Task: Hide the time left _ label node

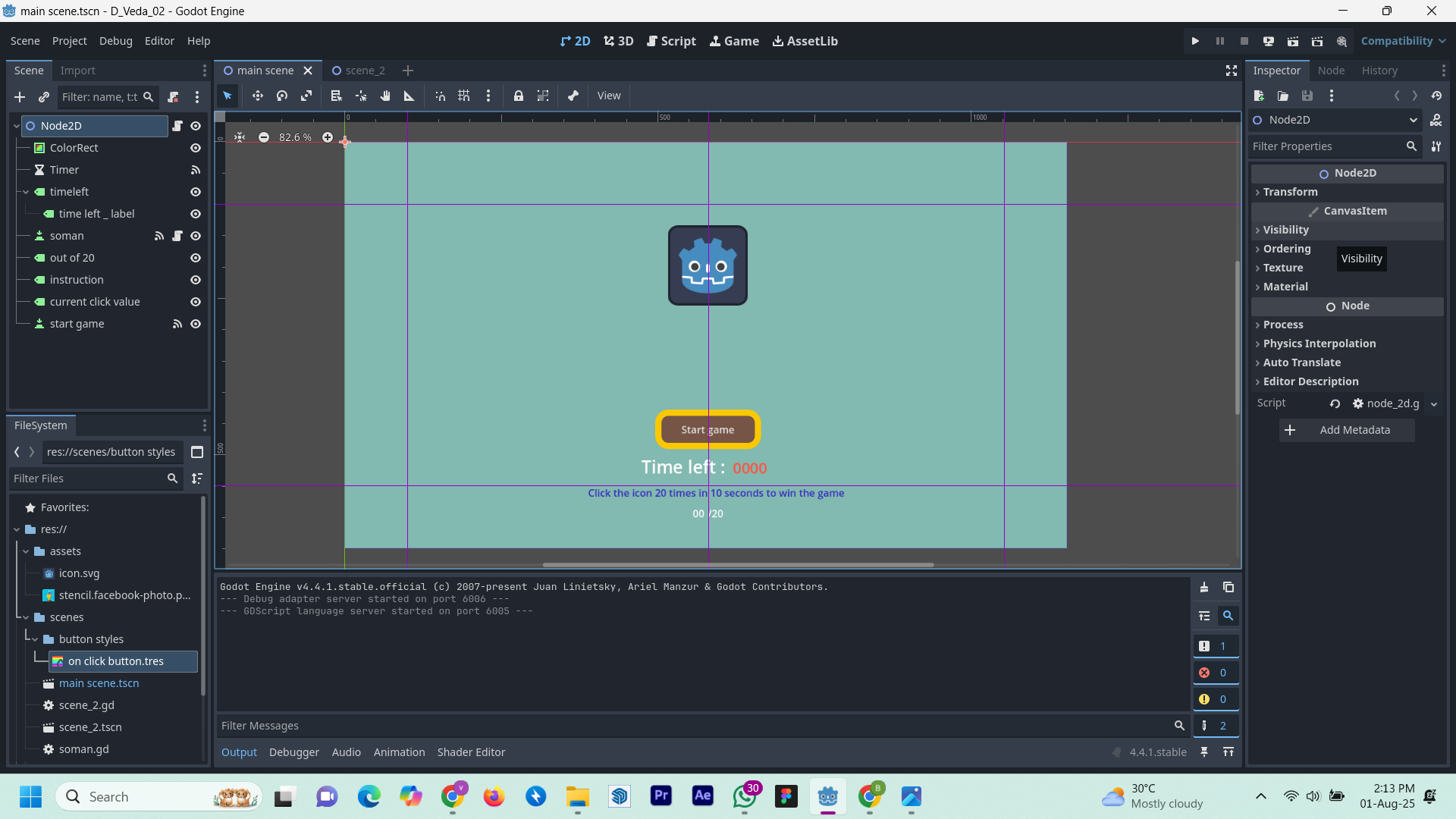Action: pyautogui.click(x=196, y=214)
